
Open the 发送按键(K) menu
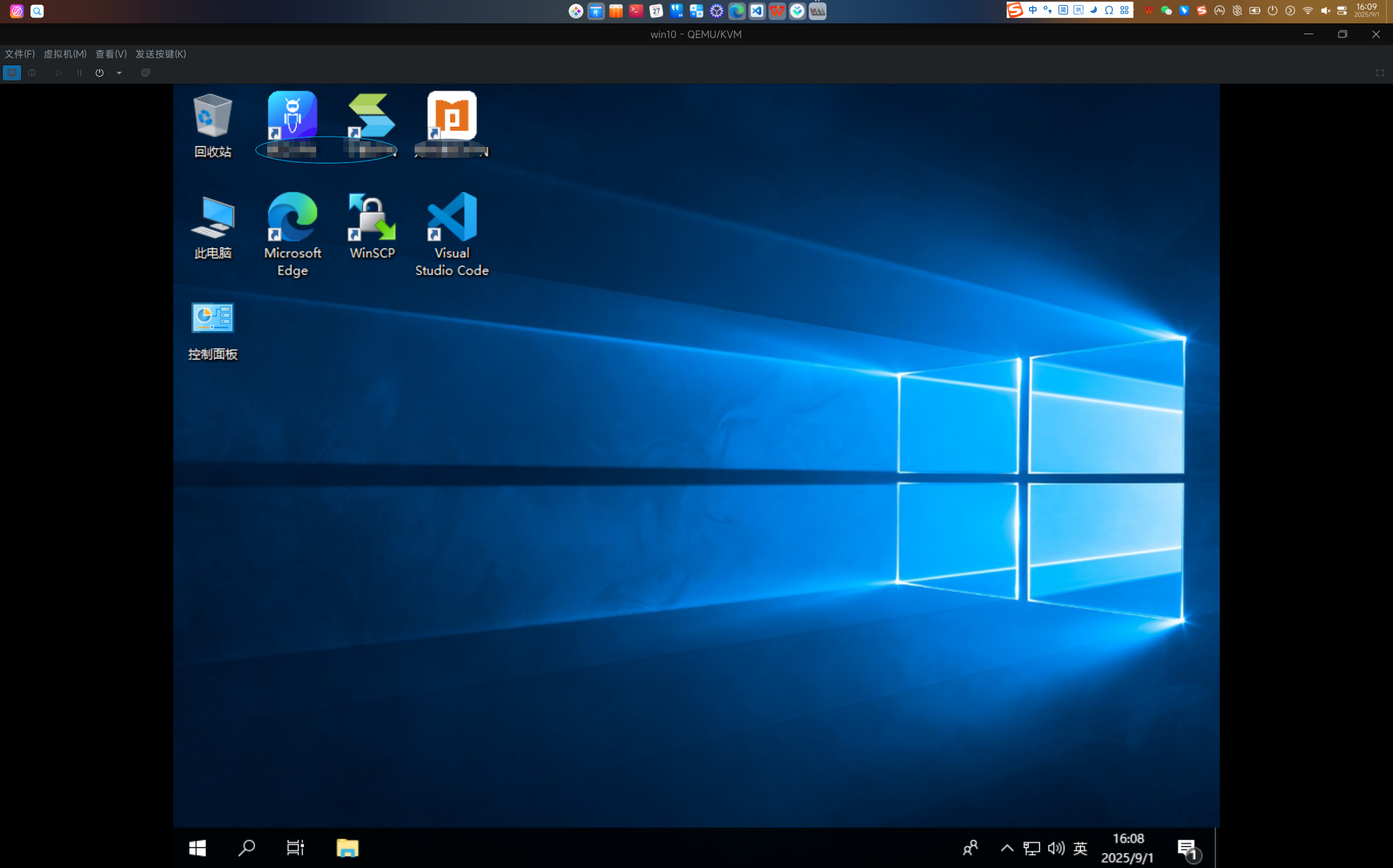161,54
